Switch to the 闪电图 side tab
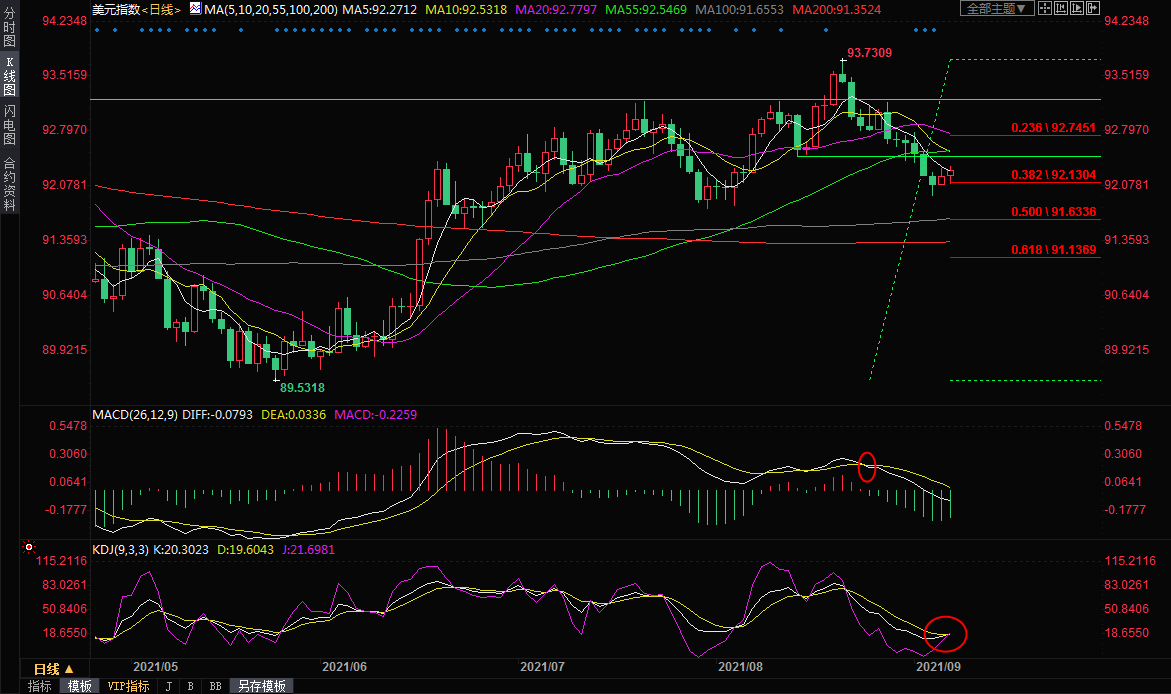1171x694 pixels. tap(10, 125)
